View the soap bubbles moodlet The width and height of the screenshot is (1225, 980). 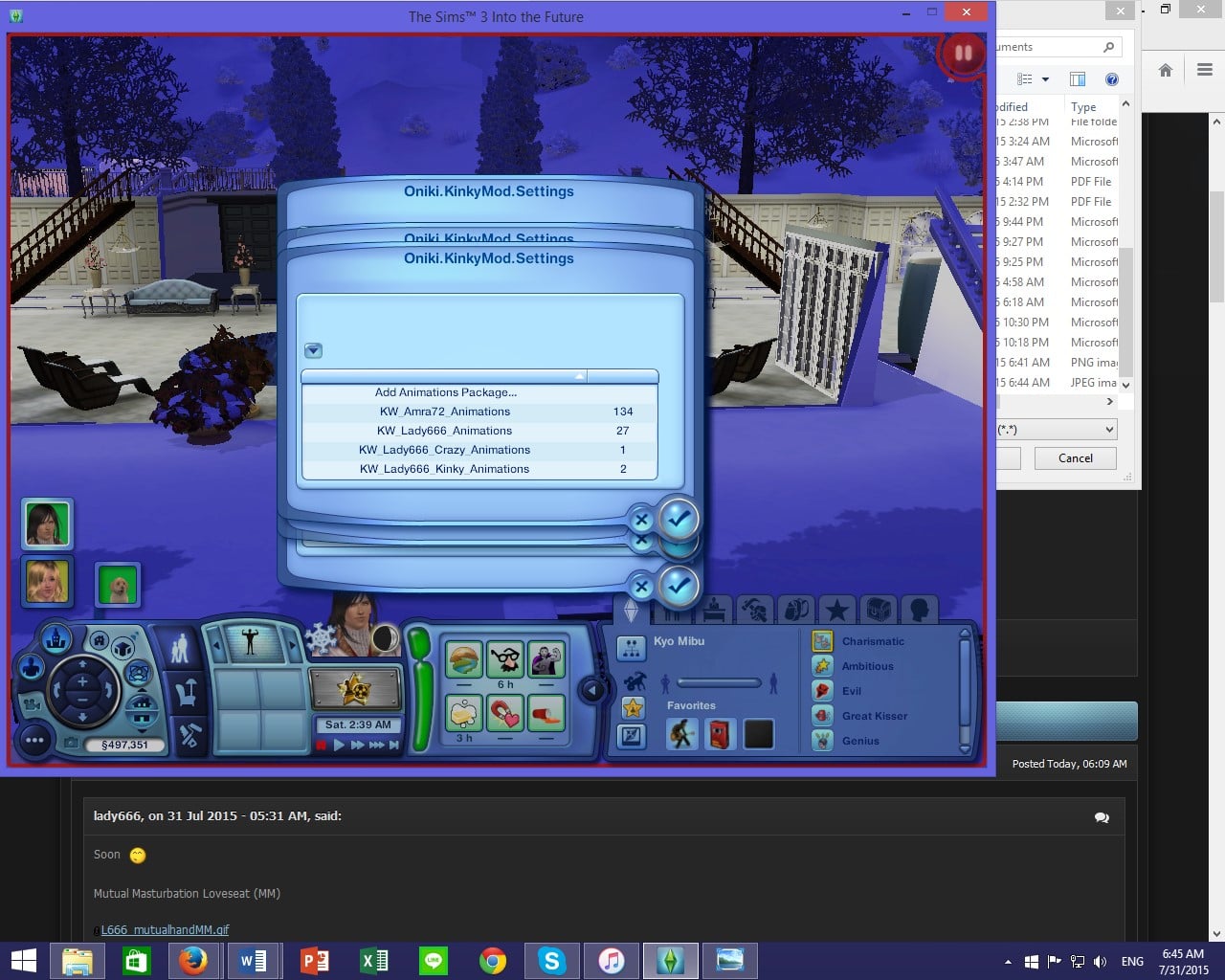(464, 714)
